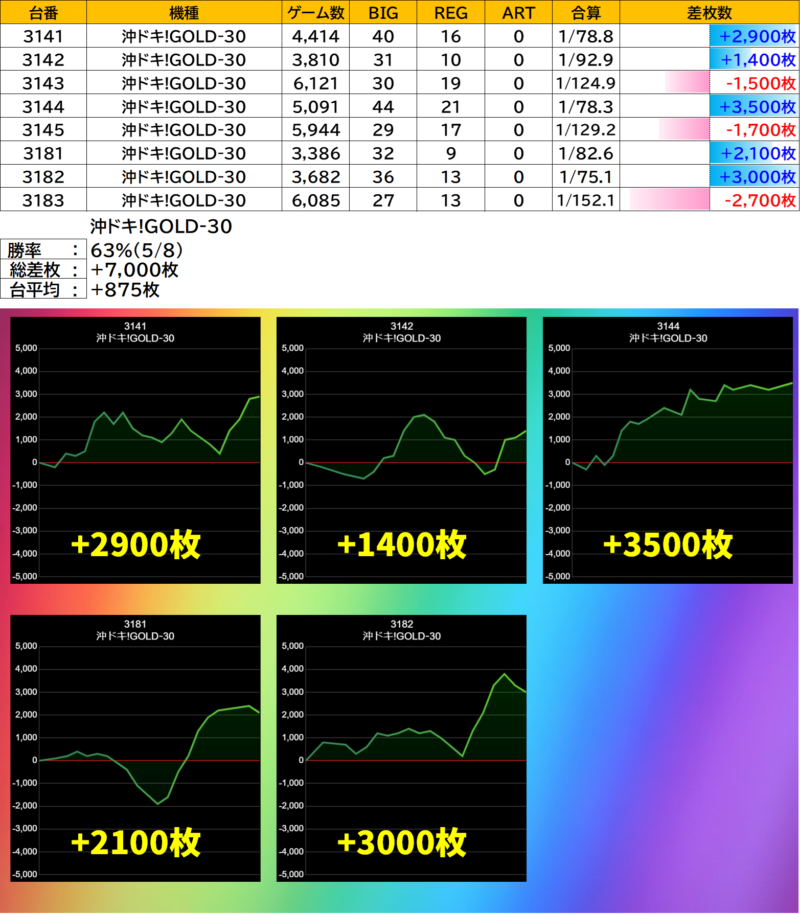800x914 pixels.
Task: Select the game count 6,085 cell
Action: coord(315,199)
